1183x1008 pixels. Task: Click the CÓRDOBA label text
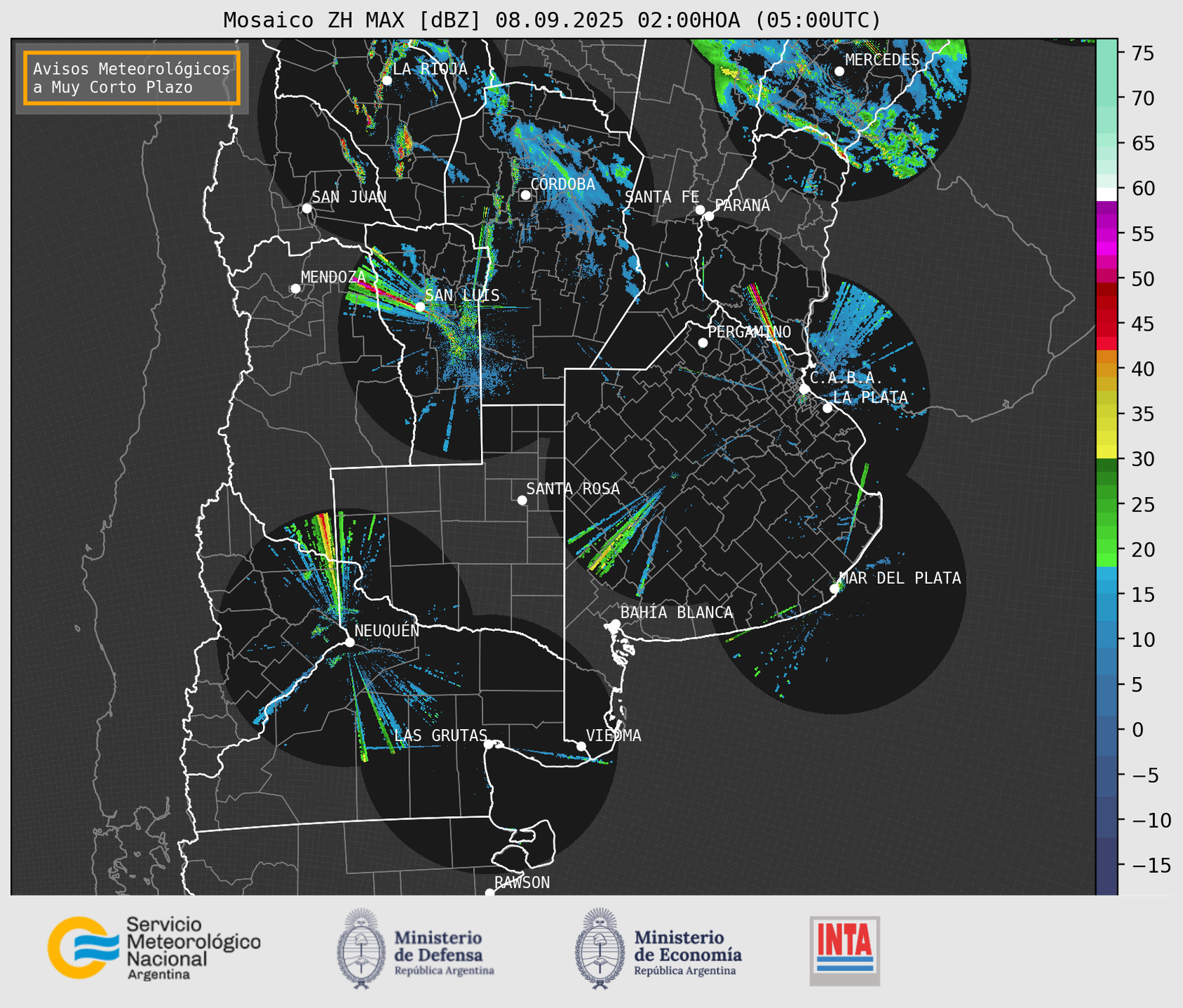[563, 184]
